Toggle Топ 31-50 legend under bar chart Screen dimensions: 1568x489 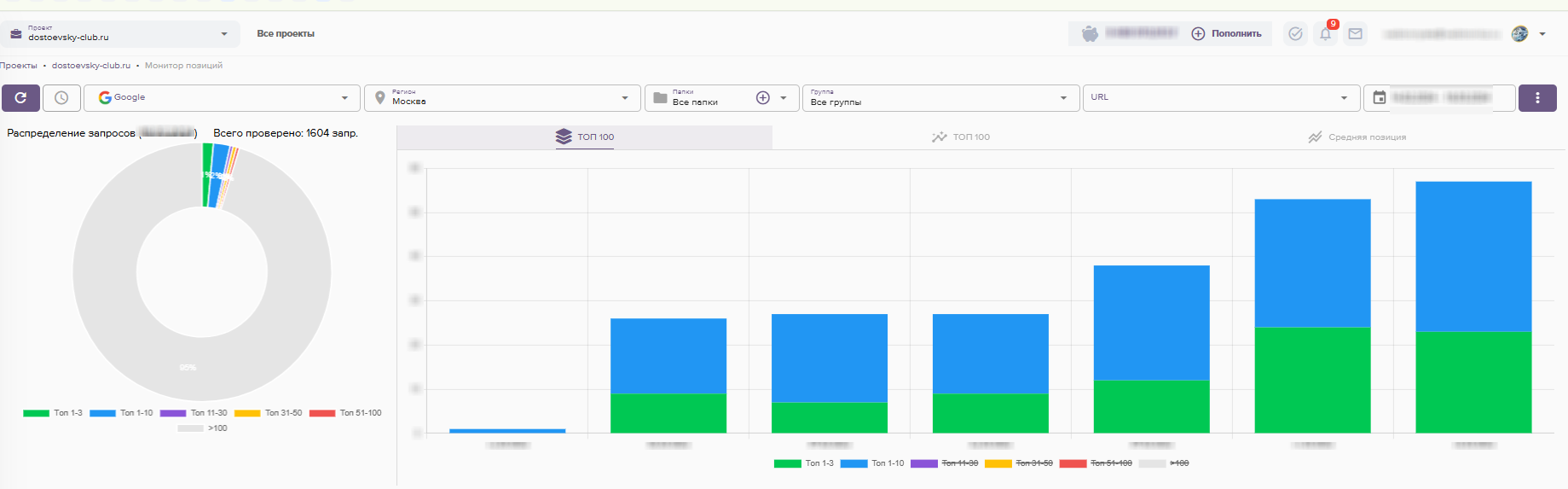[x=1018, y=463]
